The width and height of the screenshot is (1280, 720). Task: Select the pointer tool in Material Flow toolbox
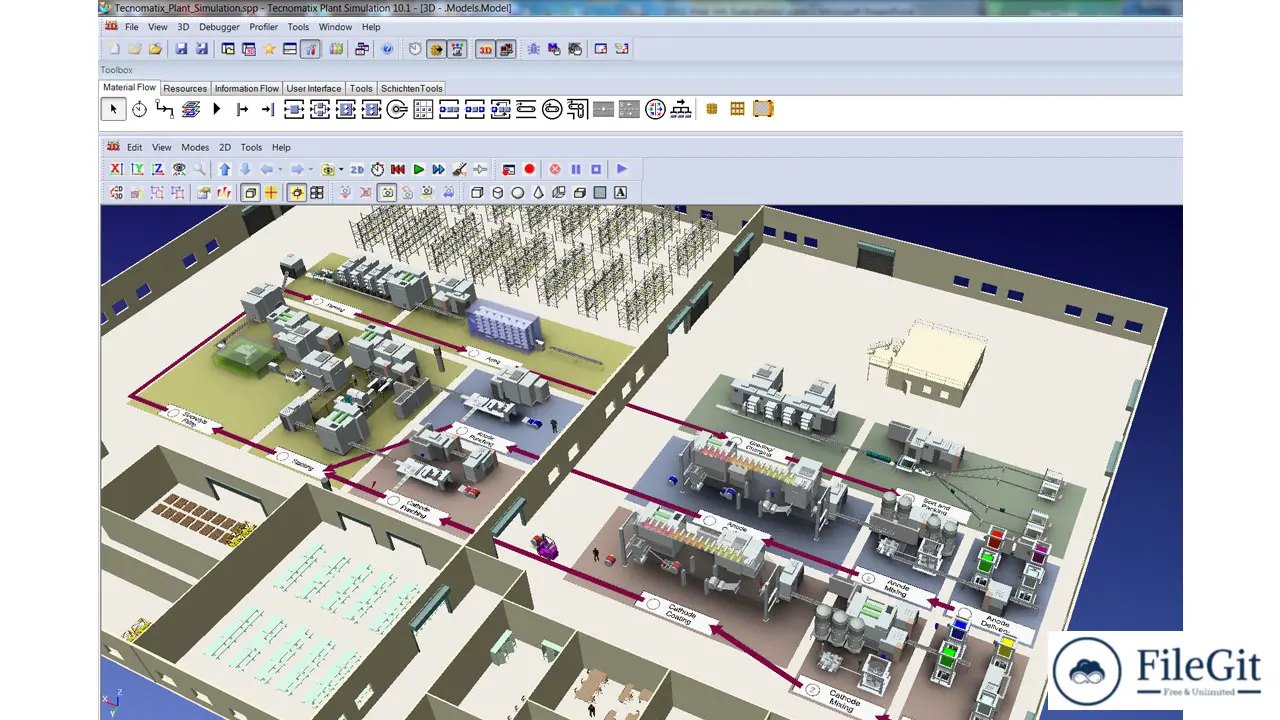[x=113, y=109]
